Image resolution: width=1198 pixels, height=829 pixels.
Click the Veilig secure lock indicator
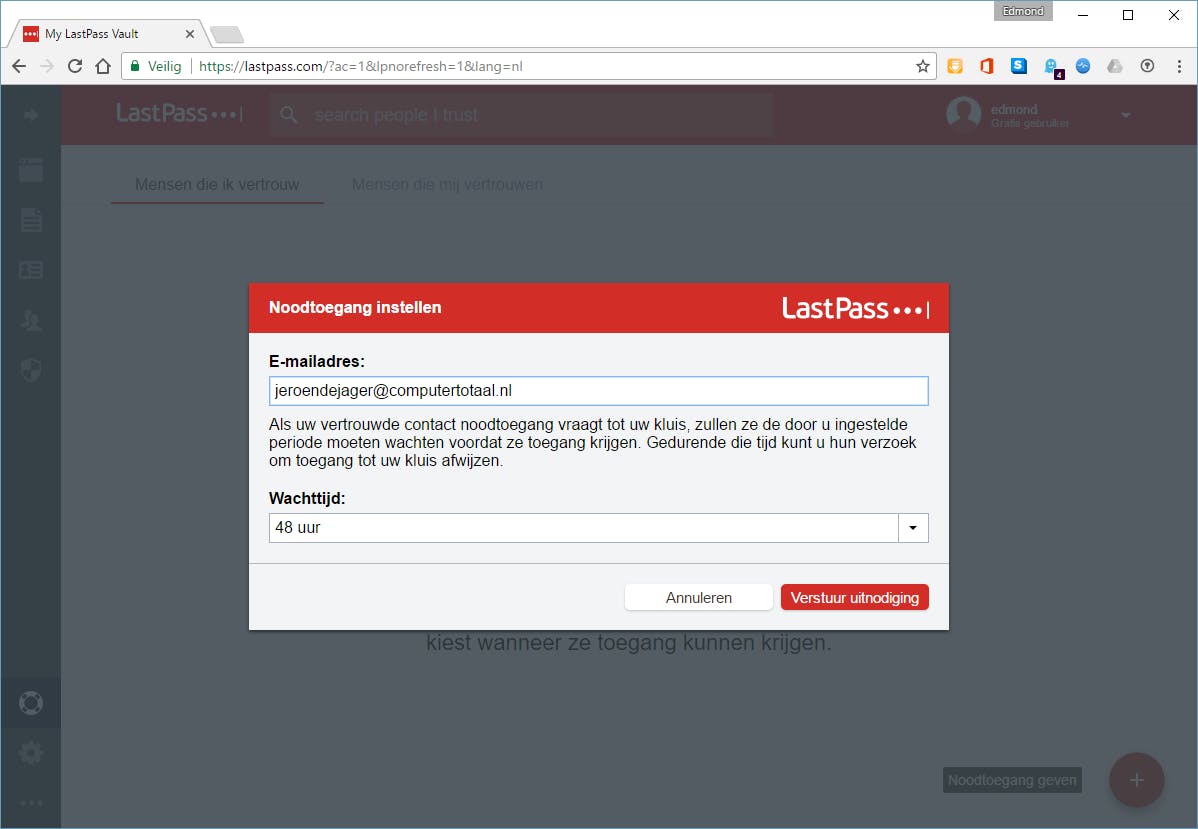pyautogui.click(x=156, y=66)
